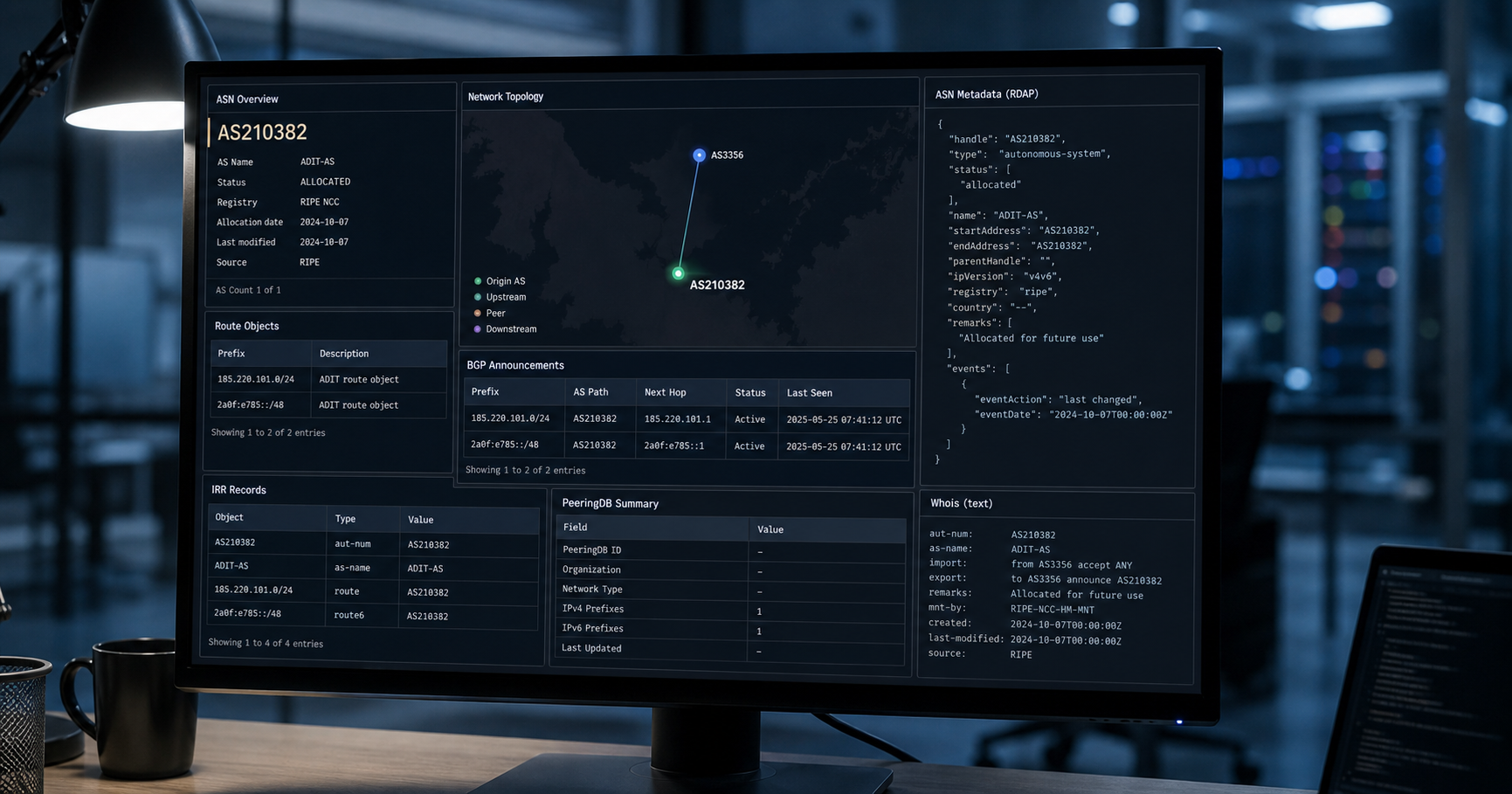The height and width of the screenshot is (794, 1512).
Task: Select the route6 row in IRR Records
Action: pyautogui.click(x=374, y=615)
